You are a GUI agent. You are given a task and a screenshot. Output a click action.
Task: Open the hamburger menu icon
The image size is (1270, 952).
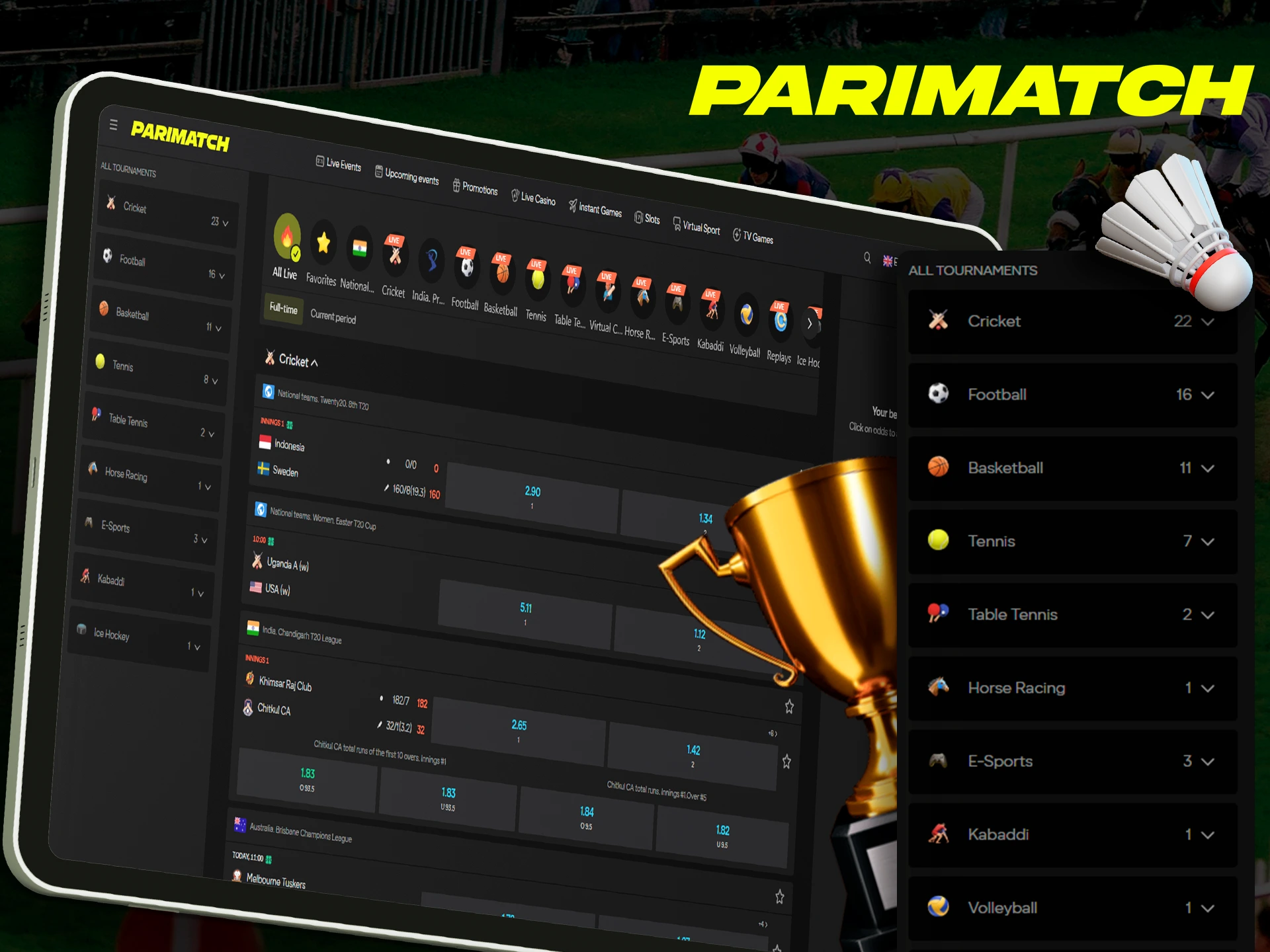click(114, 124)
